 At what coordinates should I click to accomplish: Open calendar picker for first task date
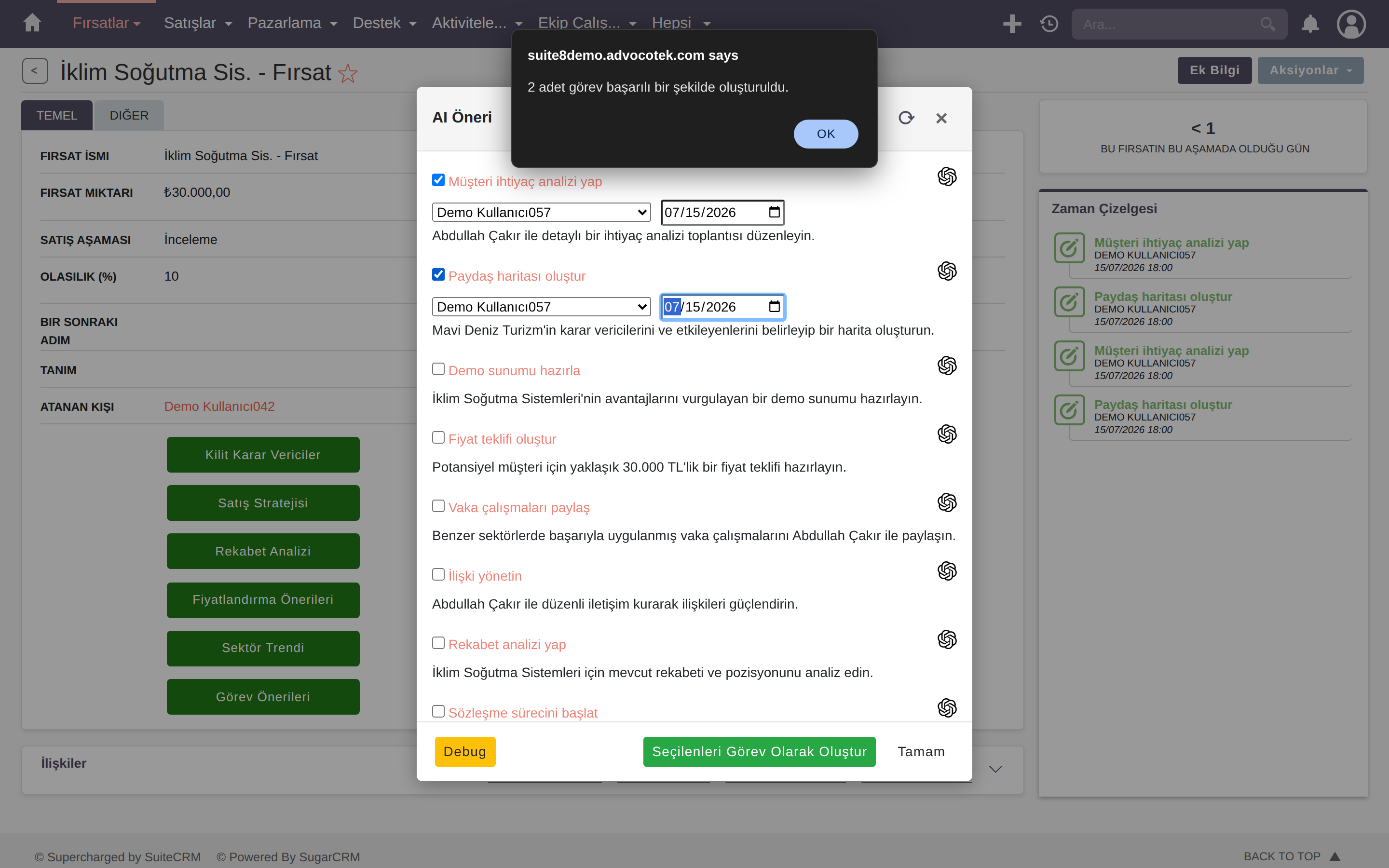(774, 212)
